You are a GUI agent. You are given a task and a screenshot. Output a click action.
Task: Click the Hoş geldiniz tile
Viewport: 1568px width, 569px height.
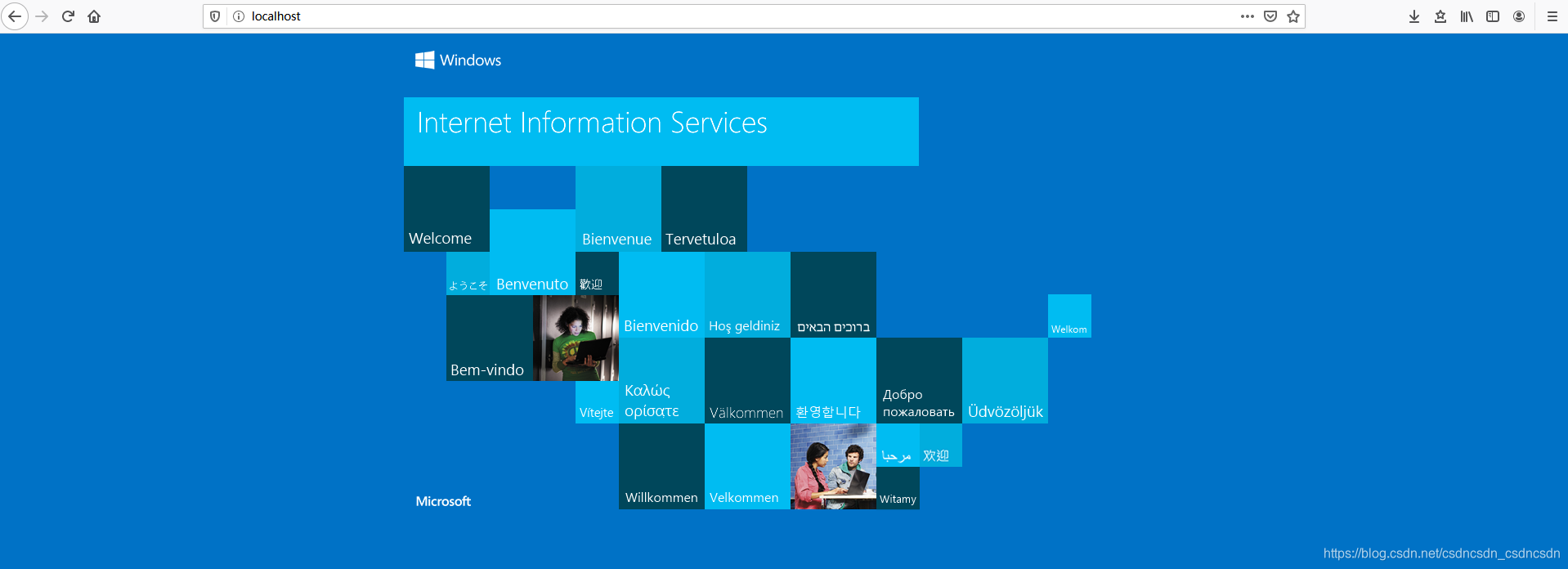[747, 294]
